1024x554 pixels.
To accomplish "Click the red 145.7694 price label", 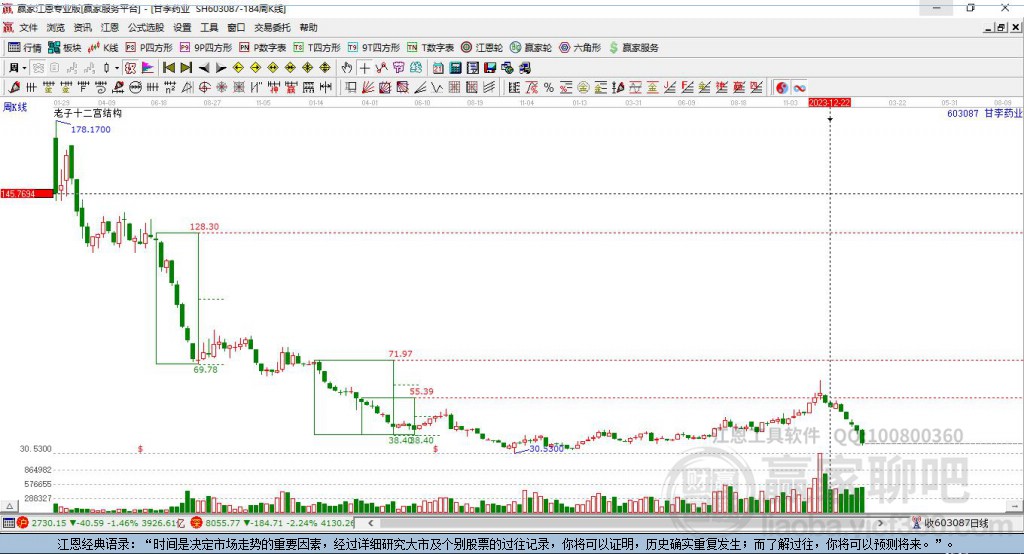I will click(x=27, y=193).
